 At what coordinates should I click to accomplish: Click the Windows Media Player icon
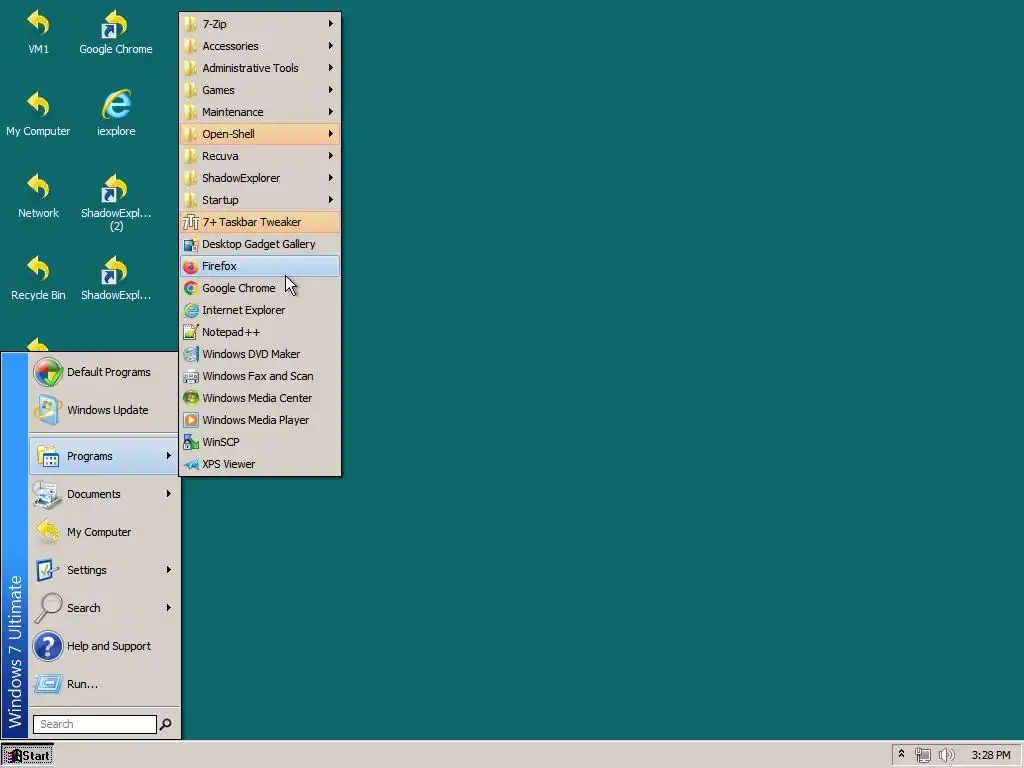(x=190, y=420)
